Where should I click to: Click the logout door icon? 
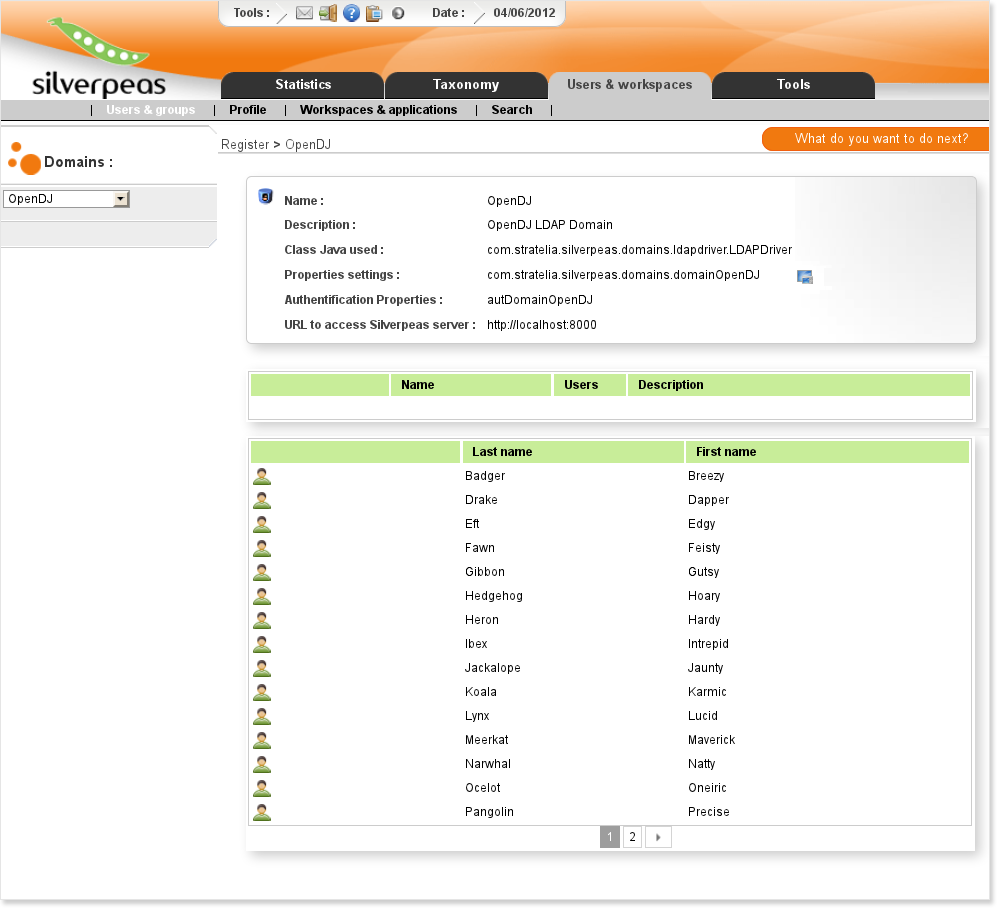[328, 13]
